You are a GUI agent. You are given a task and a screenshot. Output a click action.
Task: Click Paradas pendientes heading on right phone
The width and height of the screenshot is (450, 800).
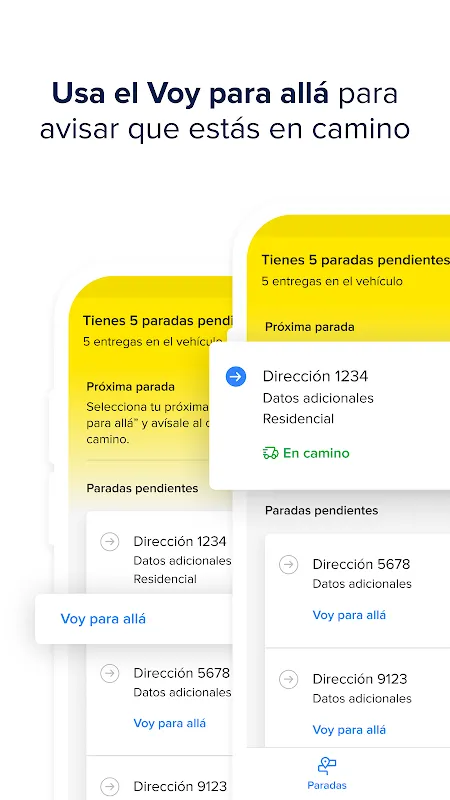(x=321, y=510)
